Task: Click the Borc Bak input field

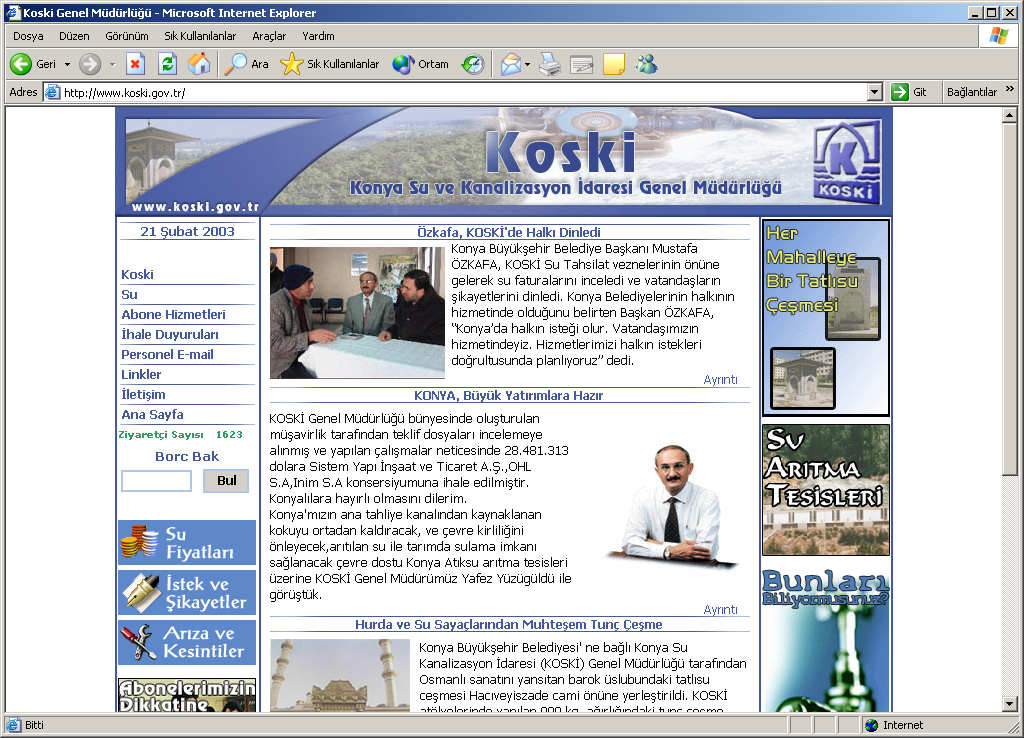Action: [156, 481]
